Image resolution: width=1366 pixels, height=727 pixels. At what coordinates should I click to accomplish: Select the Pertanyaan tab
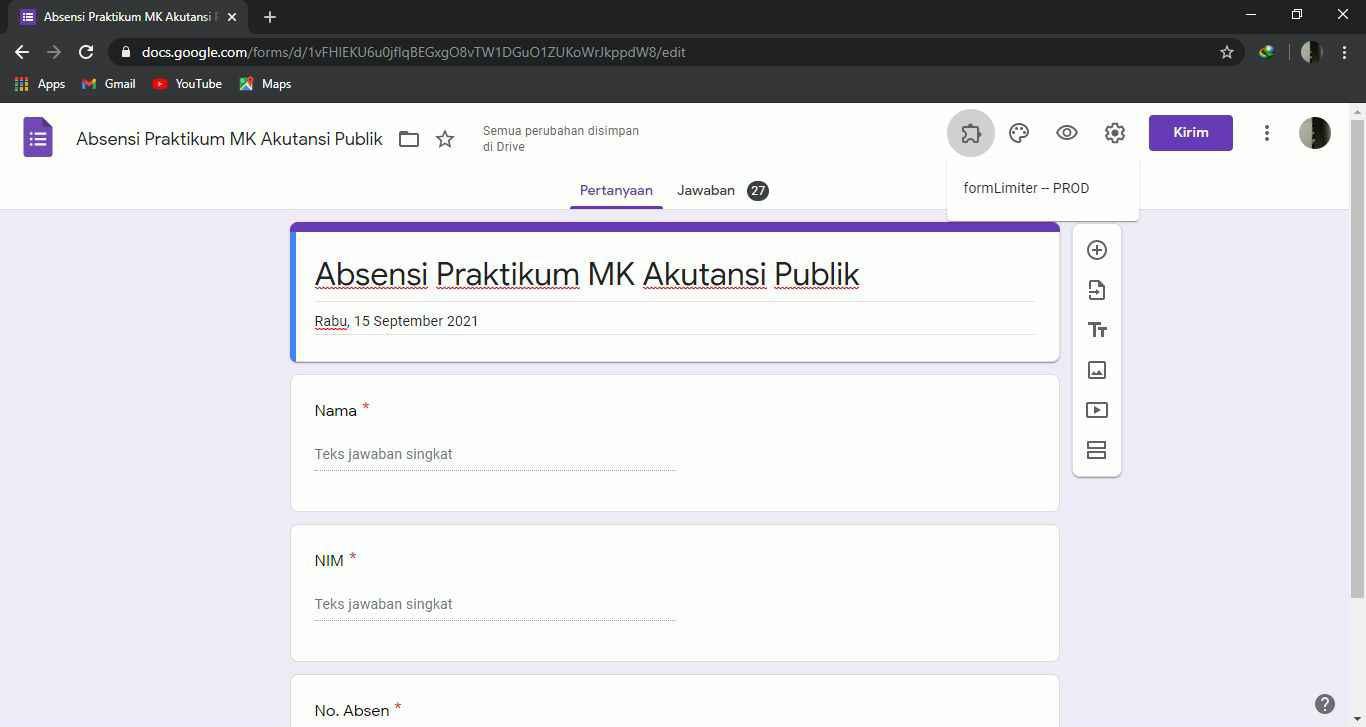[616, 190]
